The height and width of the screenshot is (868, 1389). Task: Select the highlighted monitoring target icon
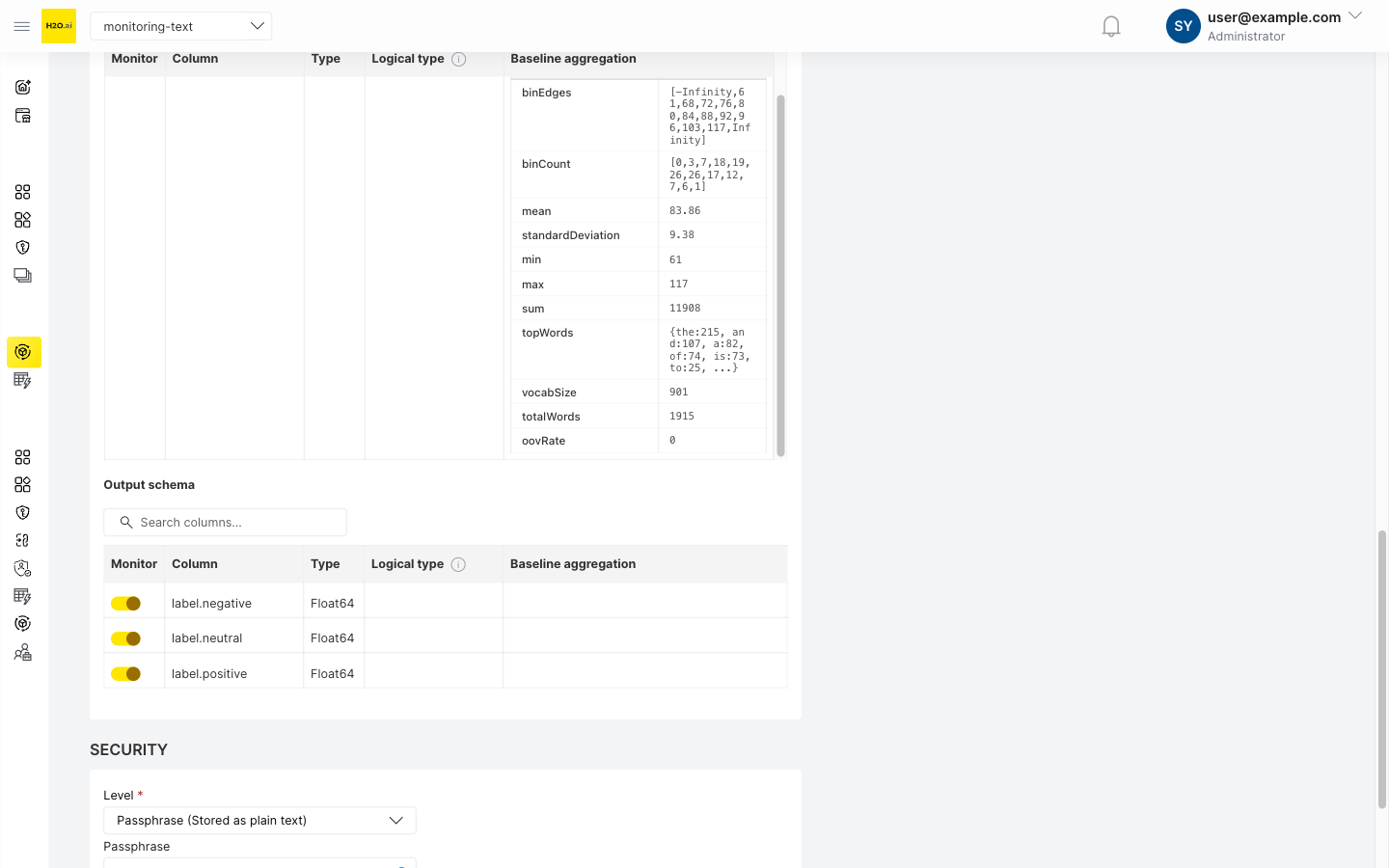pos(23,352)
